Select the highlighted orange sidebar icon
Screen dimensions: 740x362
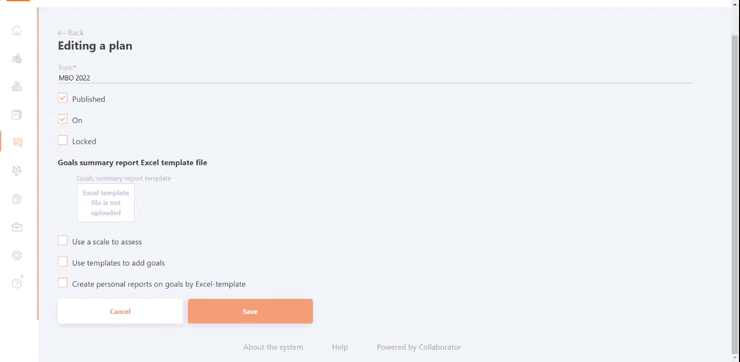pyautogui.click(x=17, y=142)
